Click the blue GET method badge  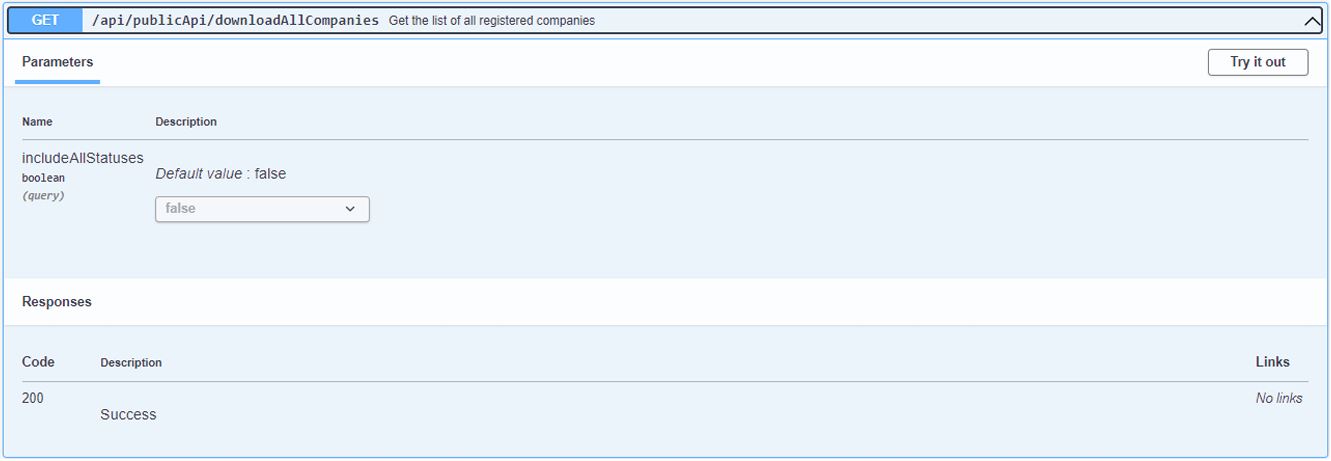click(x=46, y=20)
